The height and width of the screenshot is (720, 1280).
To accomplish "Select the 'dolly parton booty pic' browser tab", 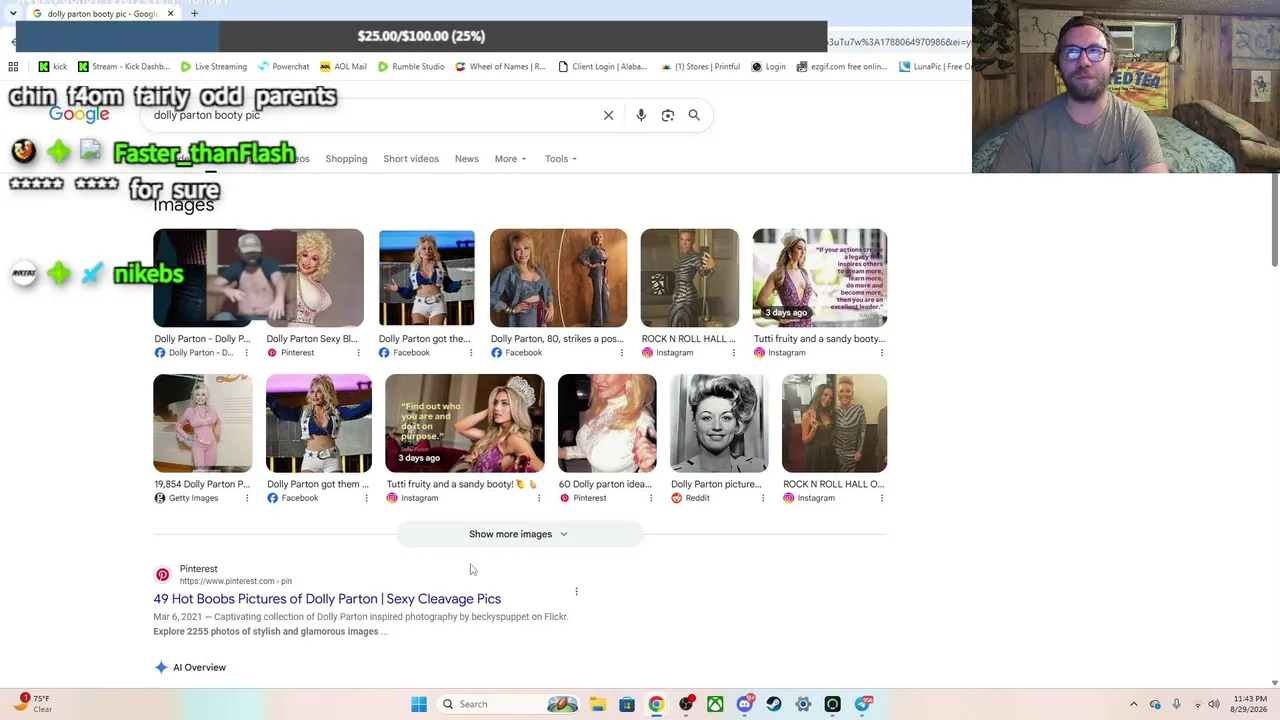I will pyautogui.click(x=104, y=14).
